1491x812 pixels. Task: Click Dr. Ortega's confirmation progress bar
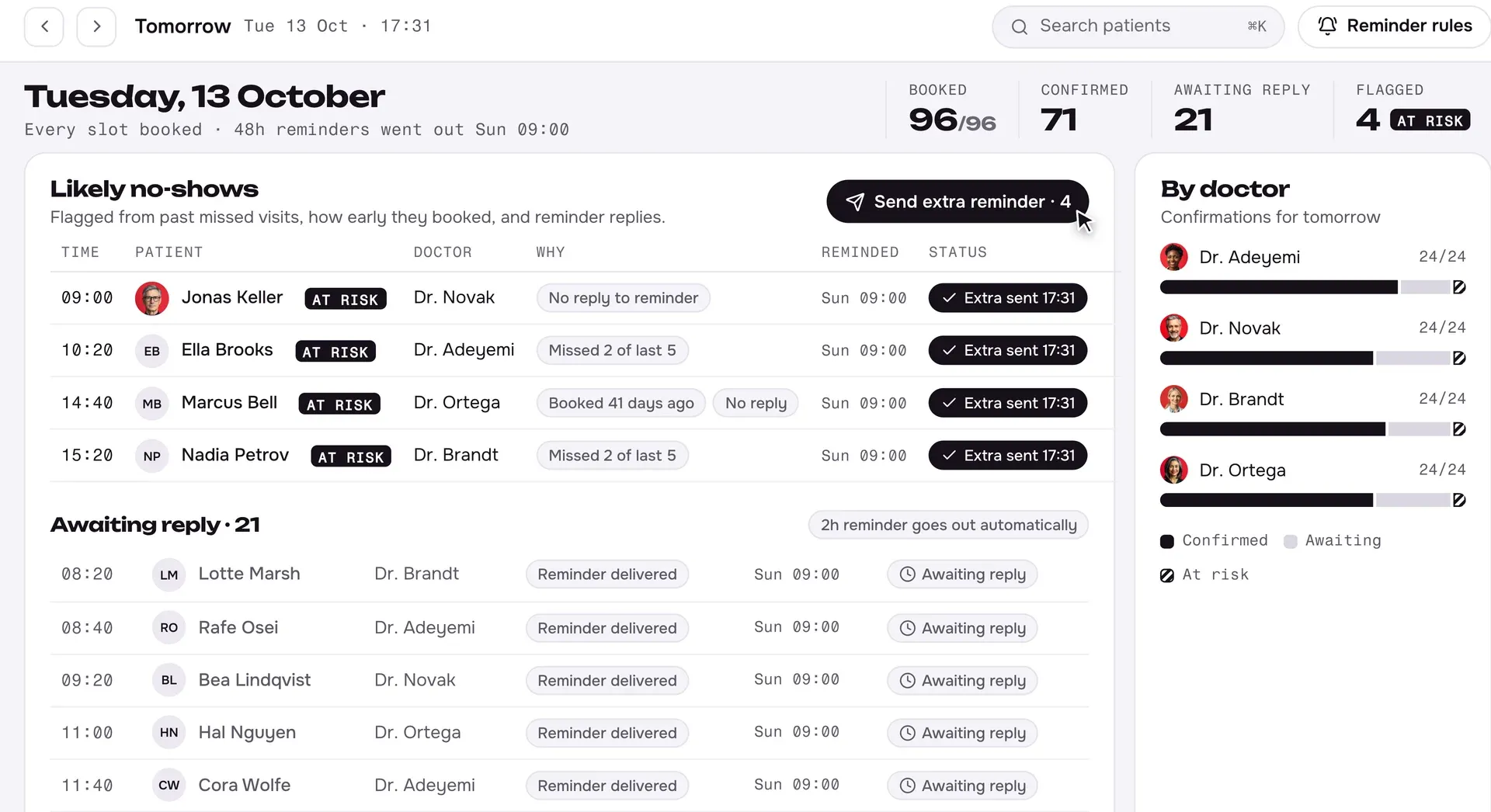click(1313, 500)
